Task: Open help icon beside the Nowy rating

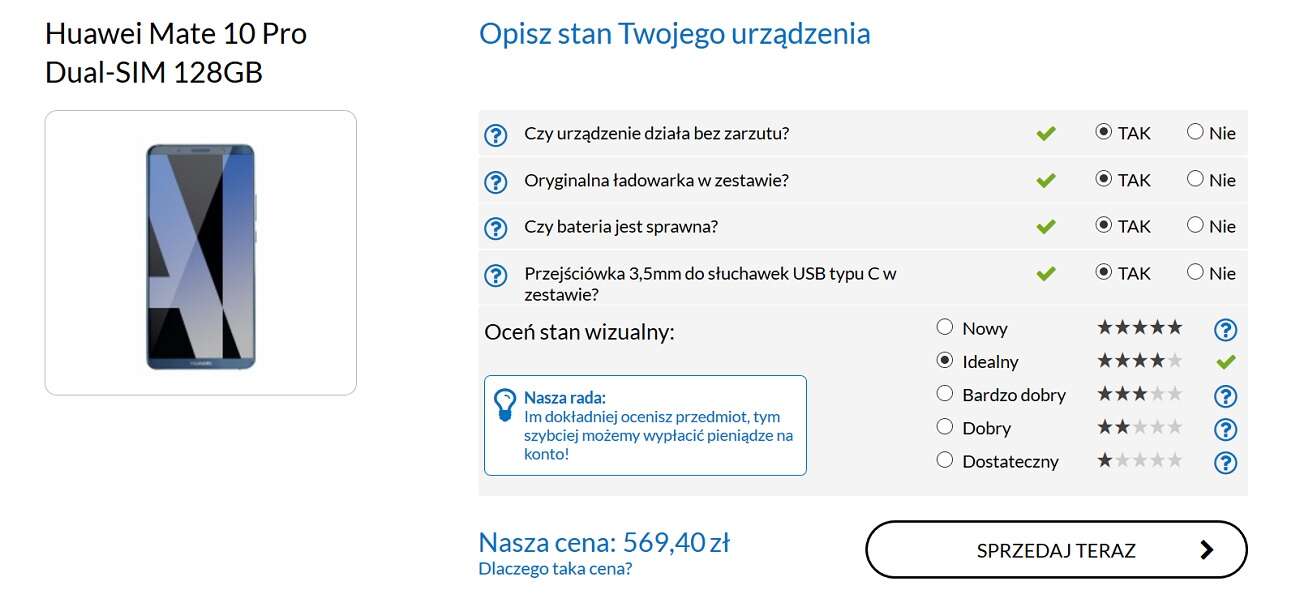Action: click(1224, 329)
